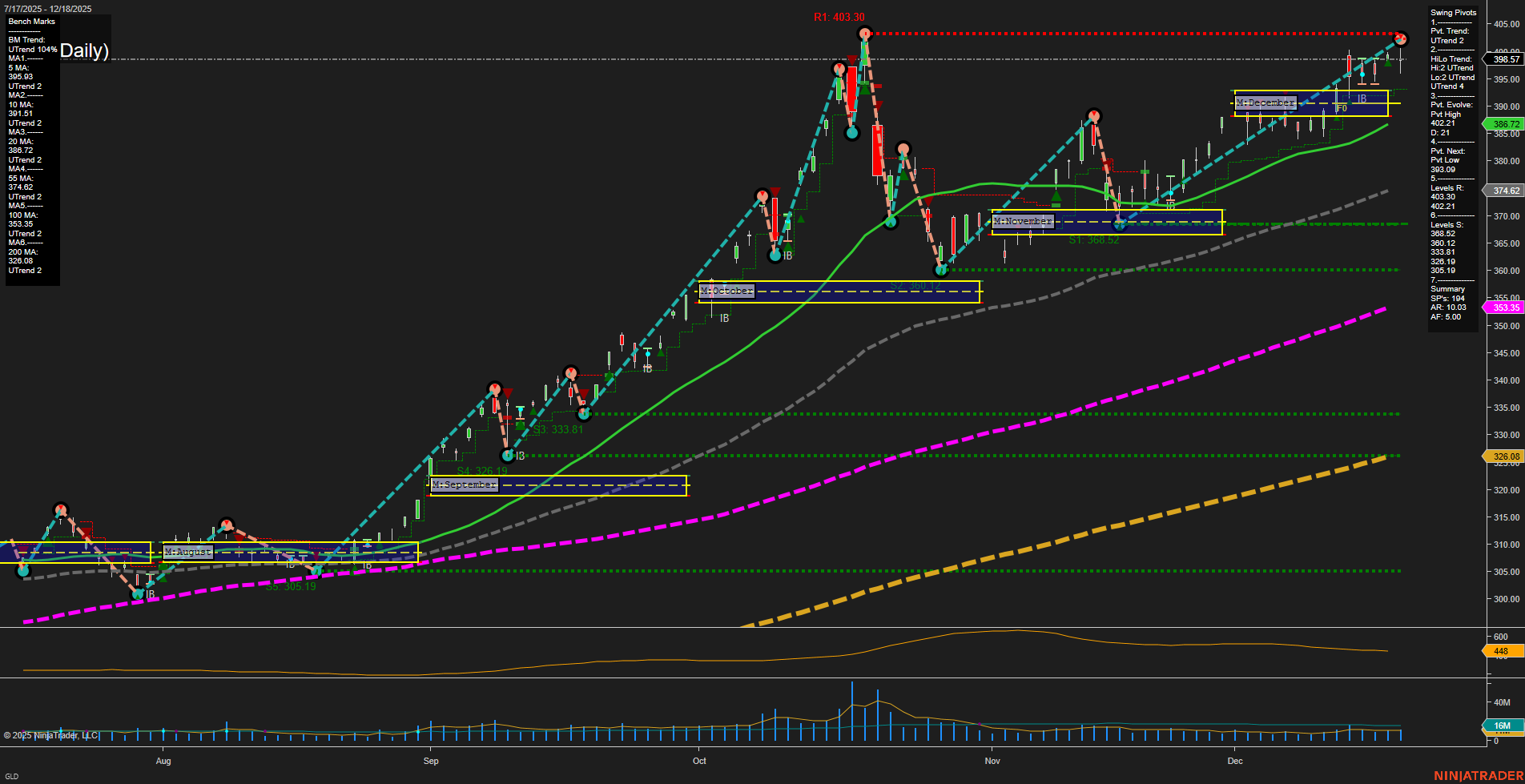Viewport: 1525px width, 784px height.
Task: Select the pink 353.35 price axis tag
Action: click(1504, 308)
